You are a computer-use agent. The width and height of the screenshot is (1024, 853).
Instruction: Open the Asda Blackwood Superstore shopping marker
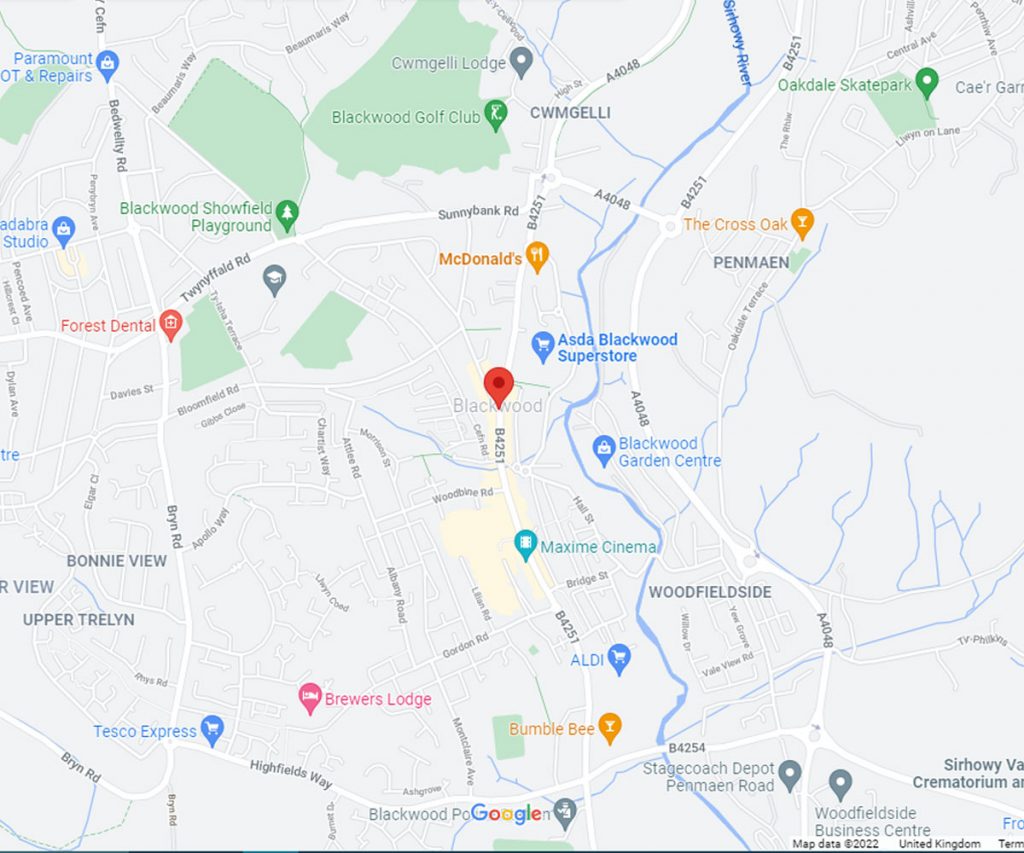(543, 347)
